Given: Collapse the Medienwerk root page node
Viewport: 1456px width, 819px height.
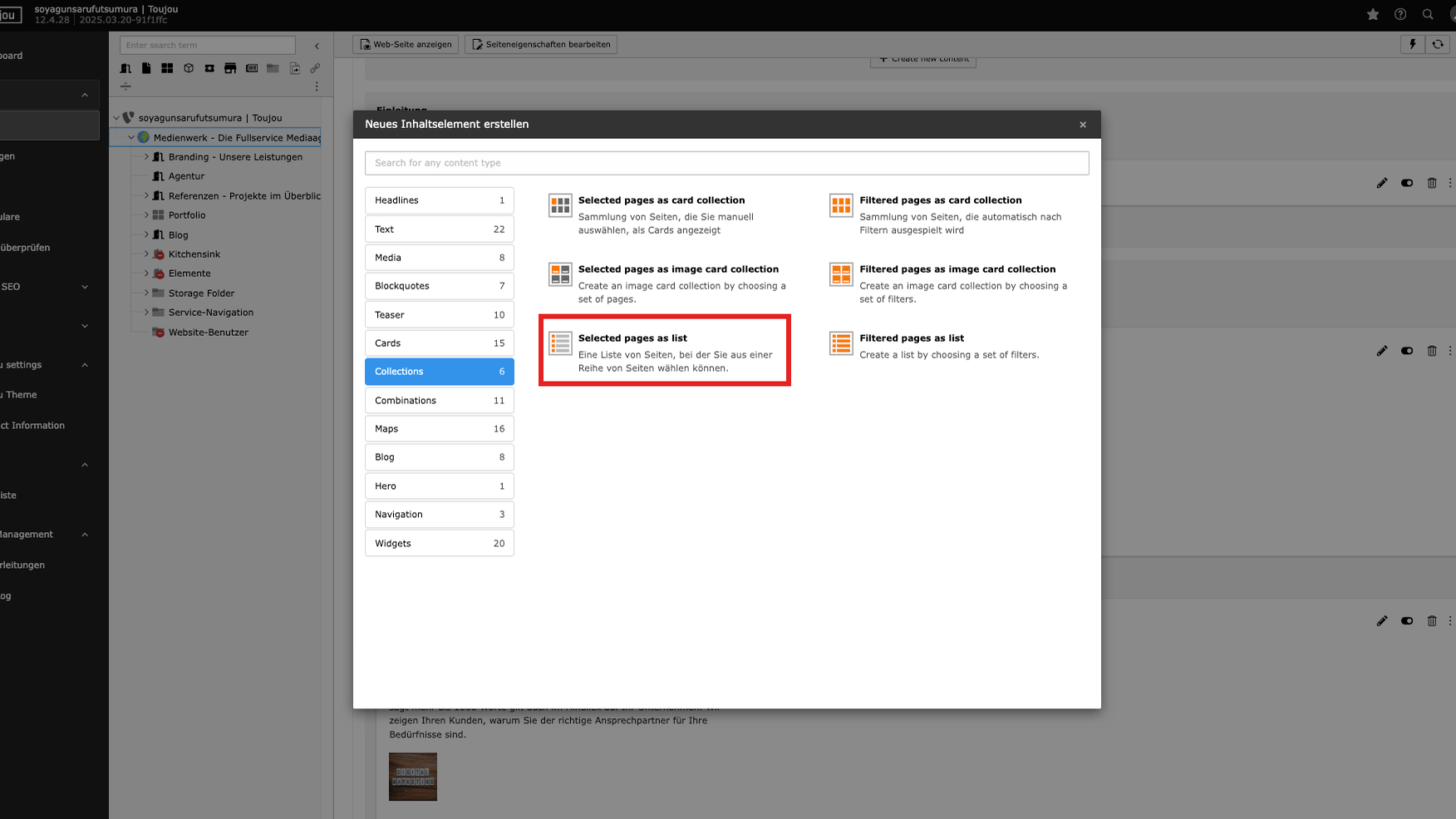Looking at the screenshot, I should click(130, 137).
